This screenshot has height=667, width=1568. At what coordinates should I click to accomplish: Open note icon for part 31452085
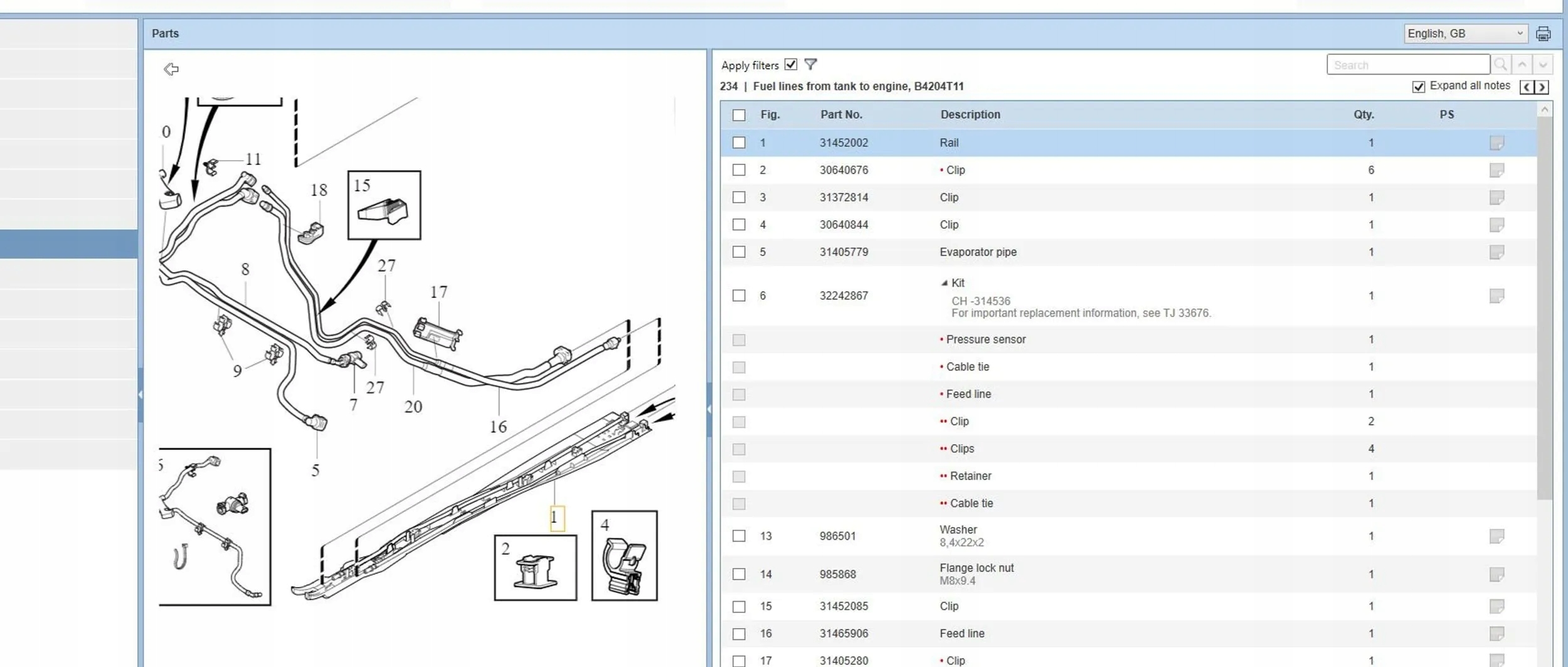point(1496,607)
